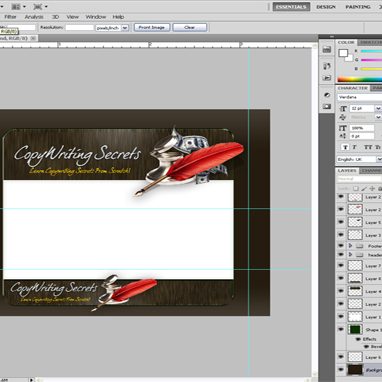Select the Faux Bold button in Character panel
Screen dimensions: 382x382
coord(345,147)
